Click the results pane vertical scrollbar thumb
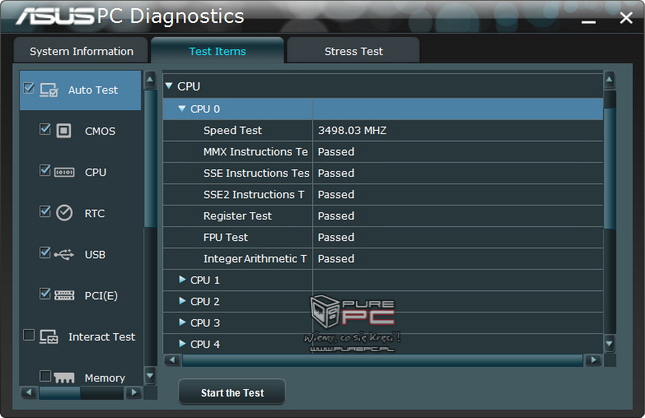 click(610, 167)
